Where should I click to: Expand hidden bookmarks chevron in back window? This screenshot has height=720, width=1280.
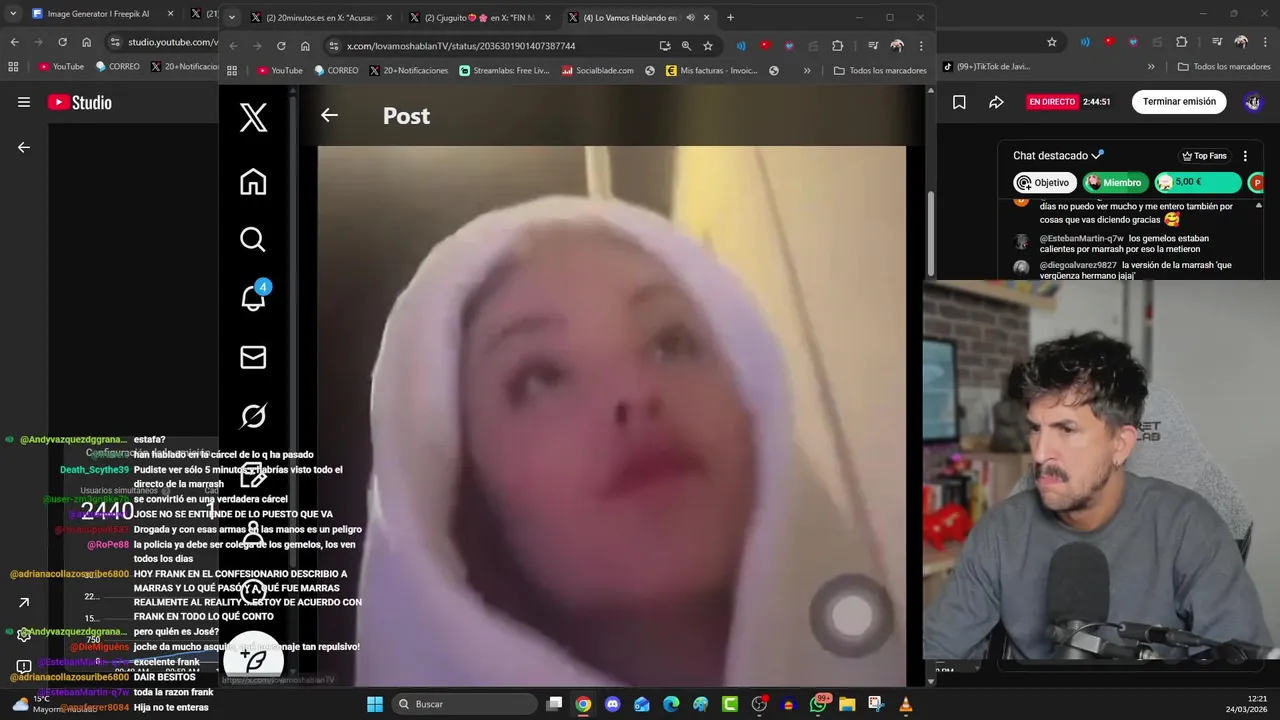click(x=1151, y=67)
